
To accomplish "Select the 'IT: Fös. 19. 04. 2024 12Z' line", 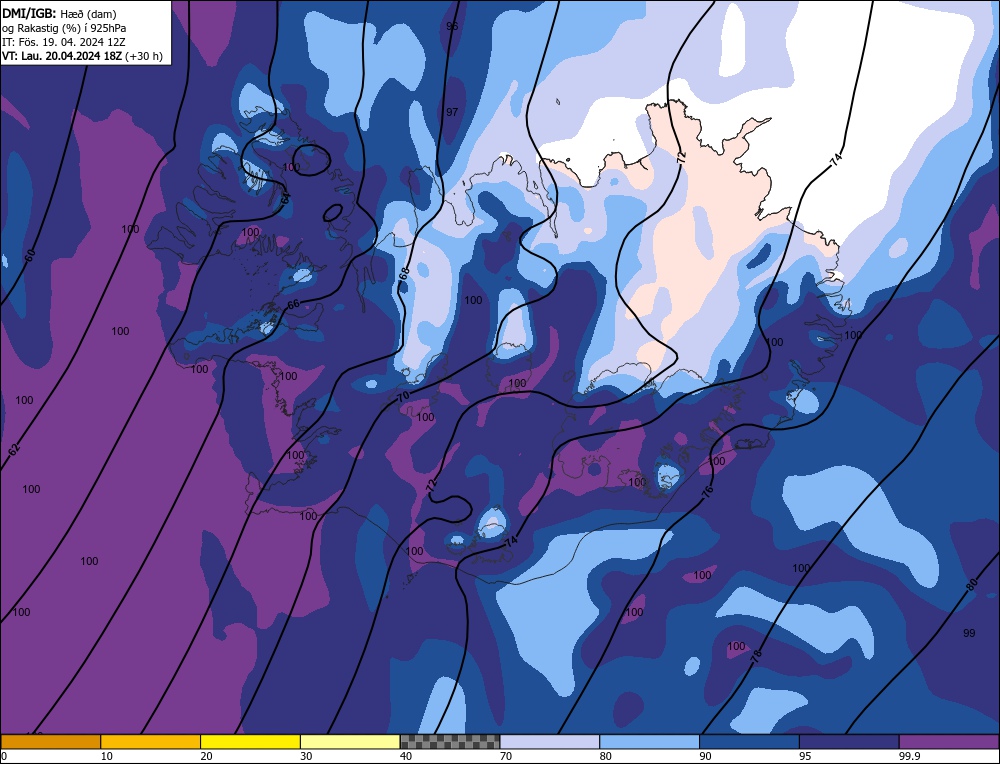I will coord(64,42).
